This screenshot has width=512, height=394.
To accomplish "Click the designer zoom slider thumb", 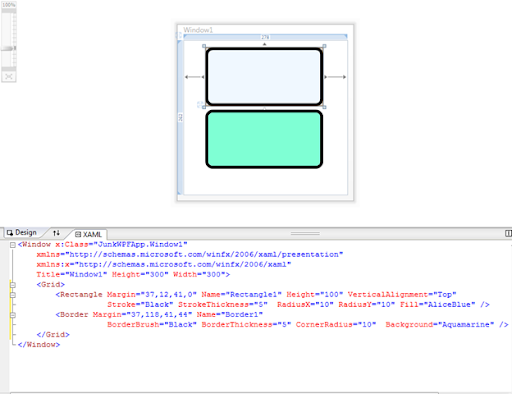I will tap(9, 49).
